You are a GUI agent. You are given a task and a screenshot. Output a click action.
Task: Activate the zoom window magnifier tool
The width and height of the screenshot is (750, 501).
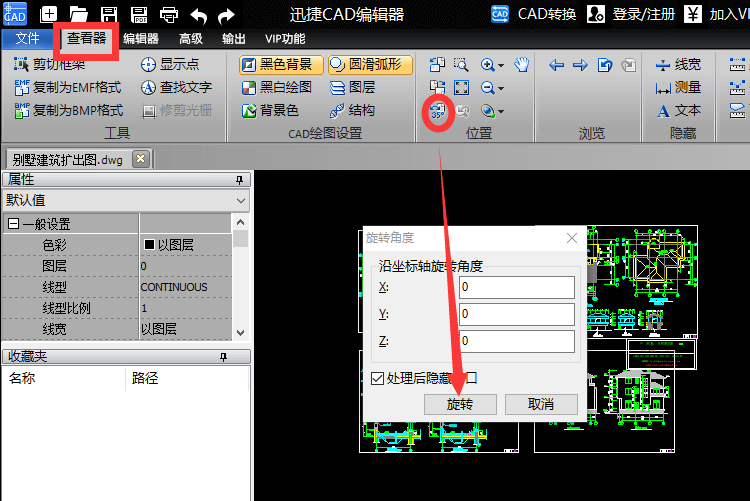point(461,64)
